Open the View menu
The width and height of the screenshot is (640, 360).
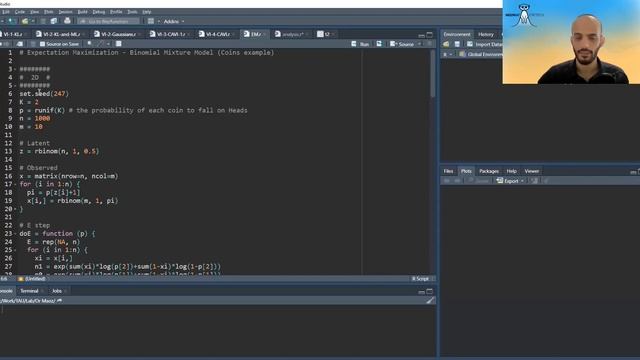(x=35, y=12)
